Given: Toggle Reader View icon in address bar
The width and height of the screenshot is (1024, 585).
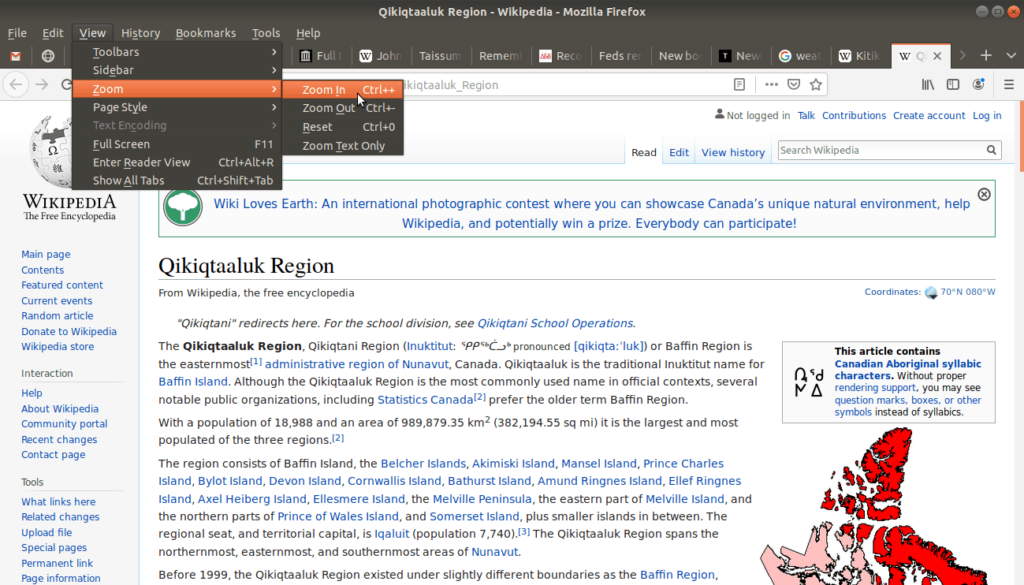Looking at the screenshot, I should (x=739, y=85).
